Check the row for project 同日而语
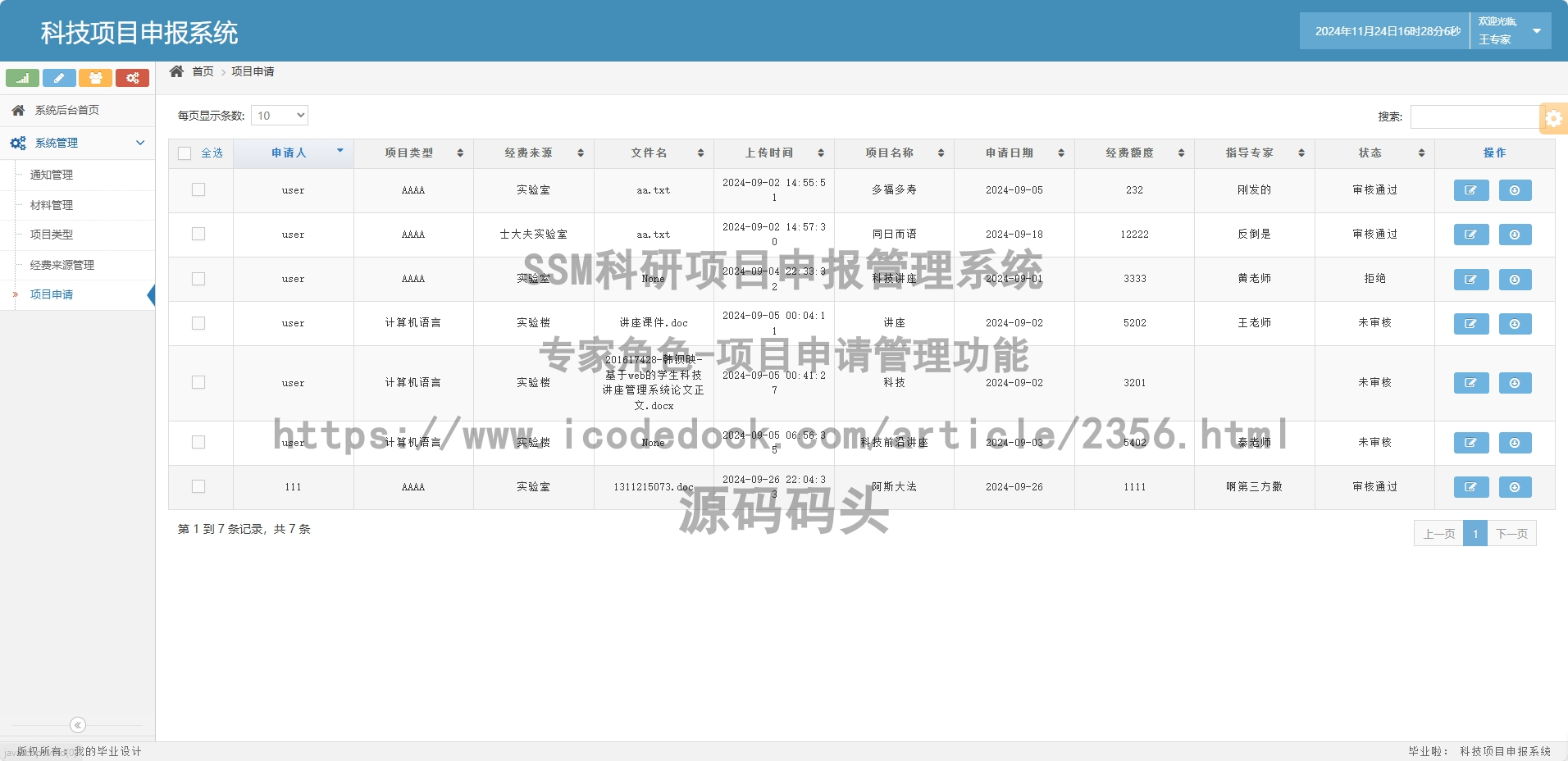This screenshot has height=761, width=1568. click(x=198, y=234)
